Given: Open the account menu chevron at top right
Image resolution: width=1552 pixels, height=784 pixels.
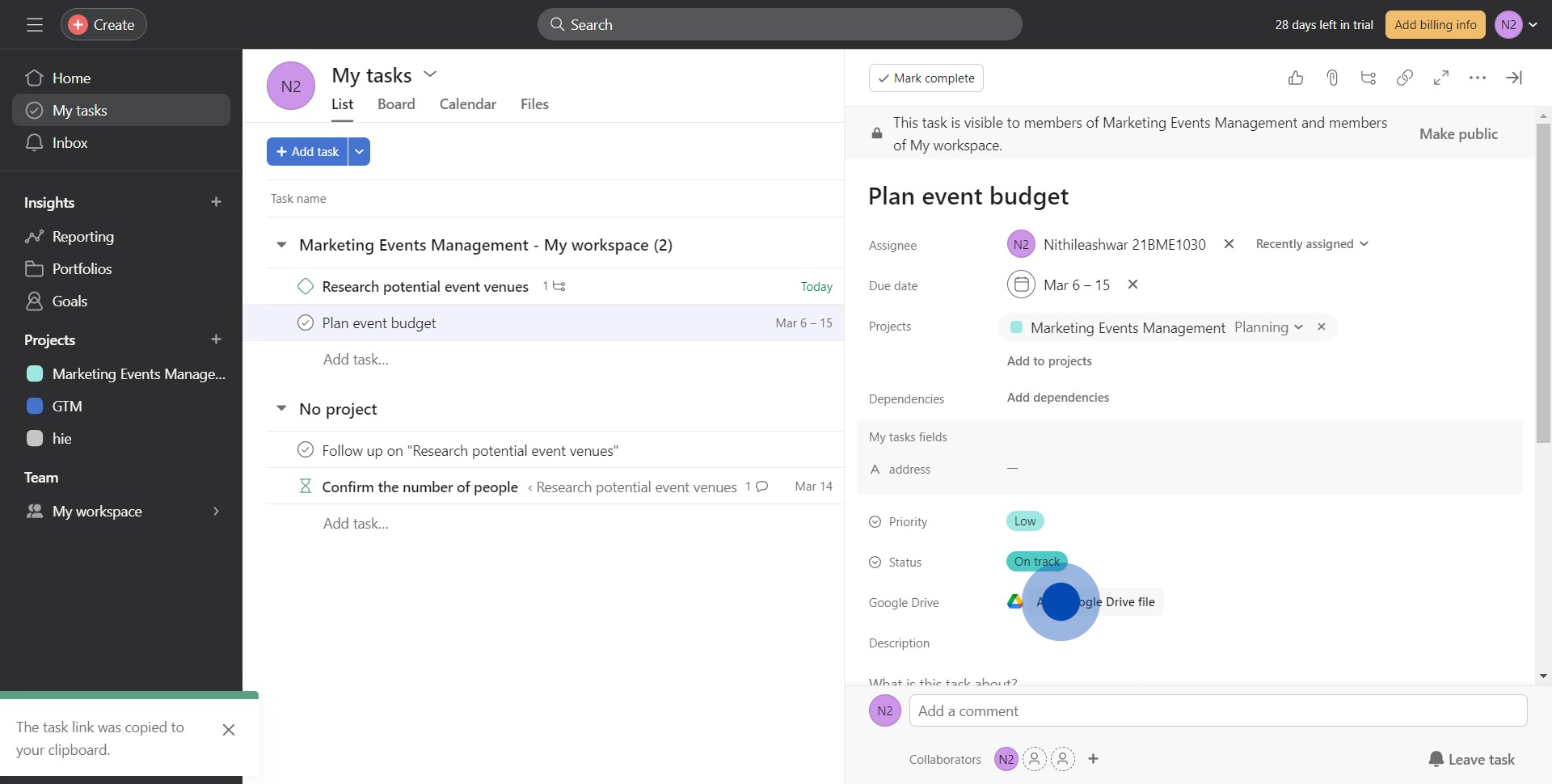Looking at the screenshot, I should coord(1533,25).
